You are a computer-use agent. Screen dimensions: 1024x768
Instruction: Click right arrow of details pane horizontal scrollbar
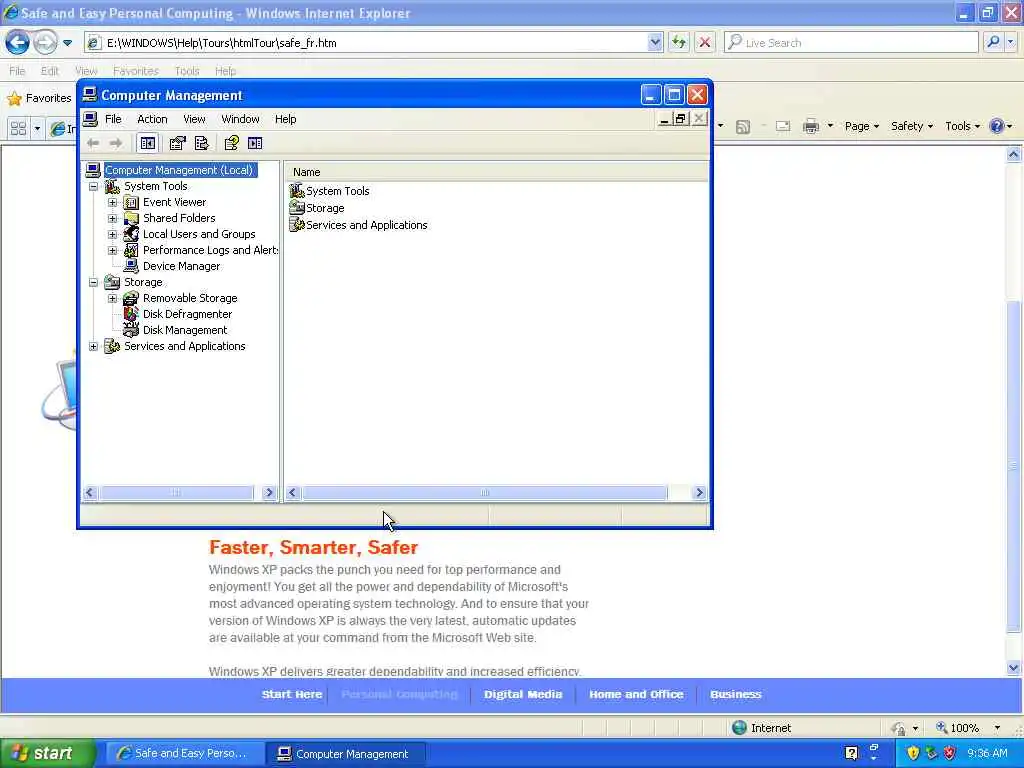tap(699, 493)
